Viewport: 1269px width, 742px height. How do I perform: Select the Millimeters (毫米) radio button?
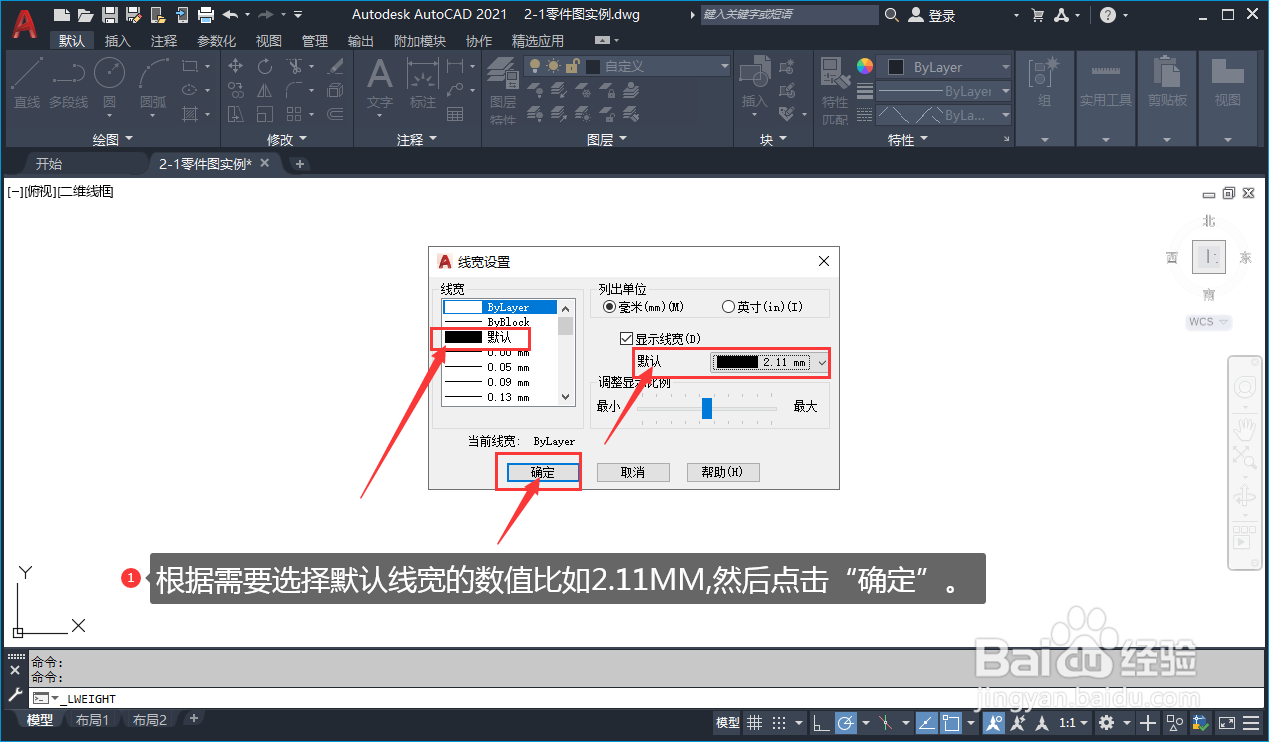tap(610, 307)
